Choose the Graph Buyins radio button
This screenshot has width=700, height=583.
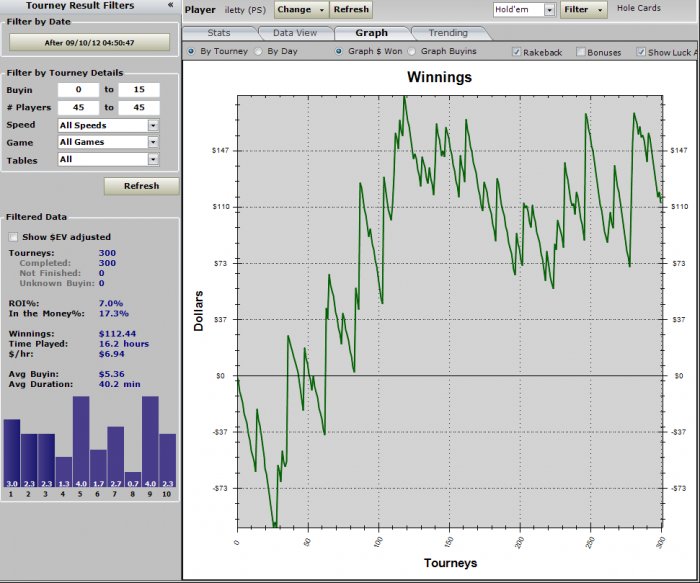click(x=413, y=51)
